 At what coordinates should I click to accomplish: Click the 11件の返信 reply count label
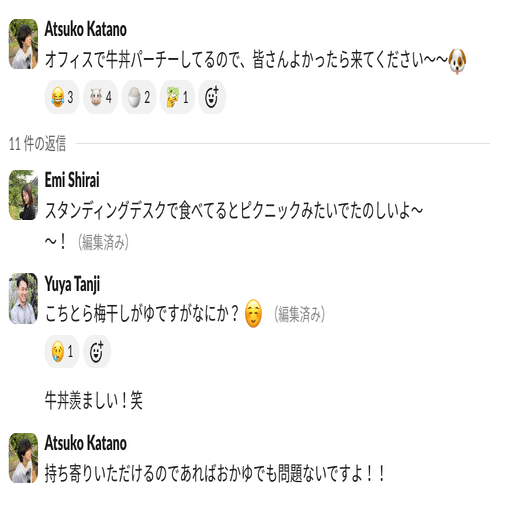click(x=37, y=144)
